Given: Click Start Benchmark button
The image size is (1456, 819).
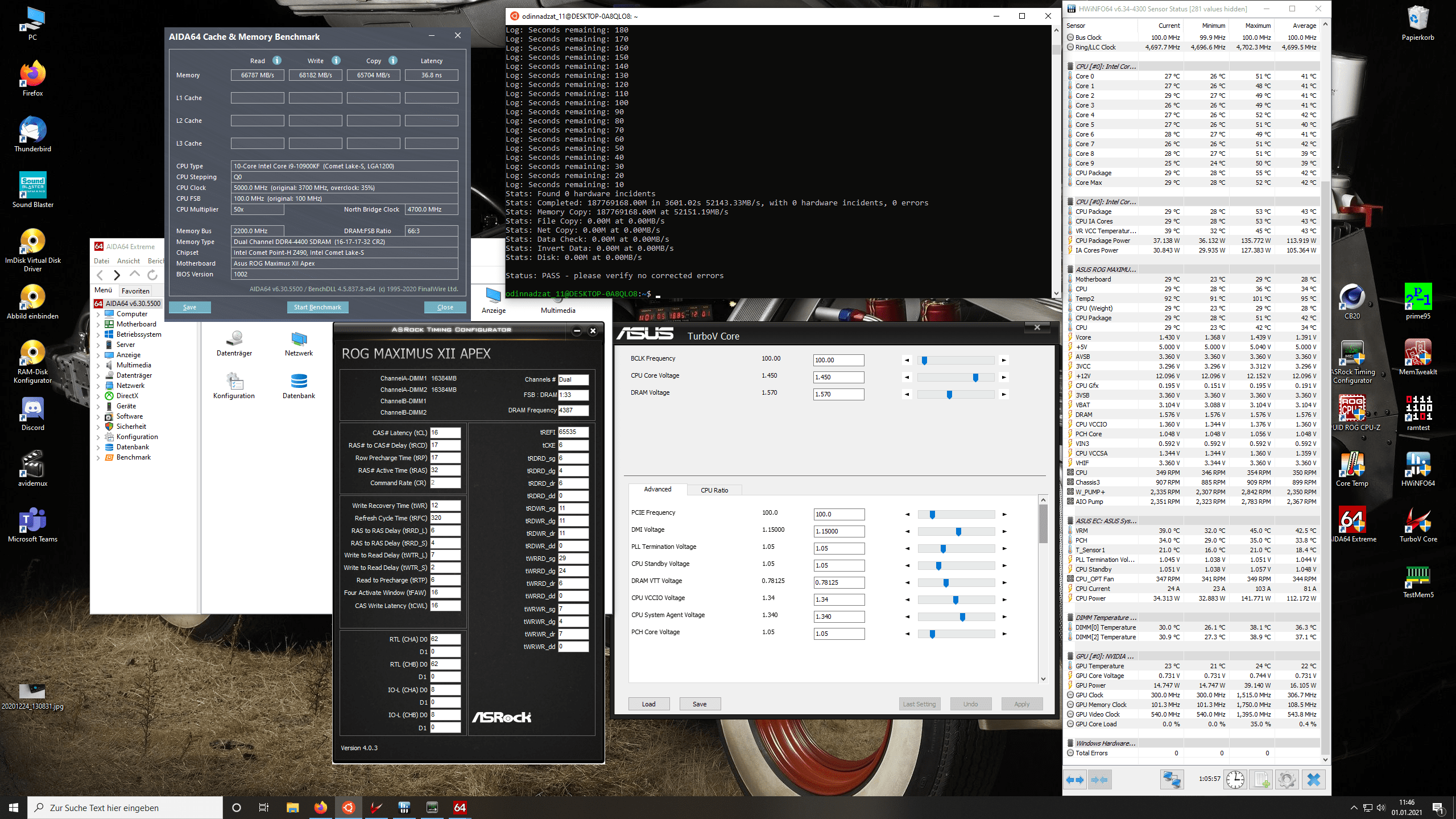Looking at the screenshot, I should pos(317,307).
